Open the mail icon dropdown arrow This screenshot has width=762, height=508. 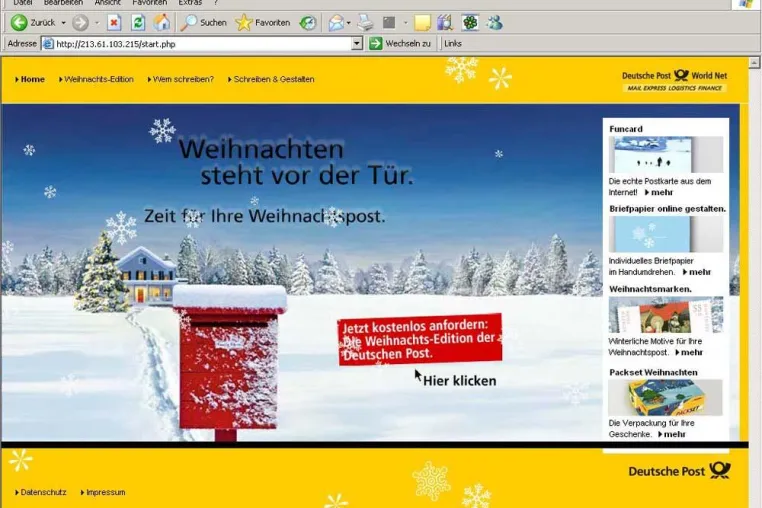click(348, 23)
